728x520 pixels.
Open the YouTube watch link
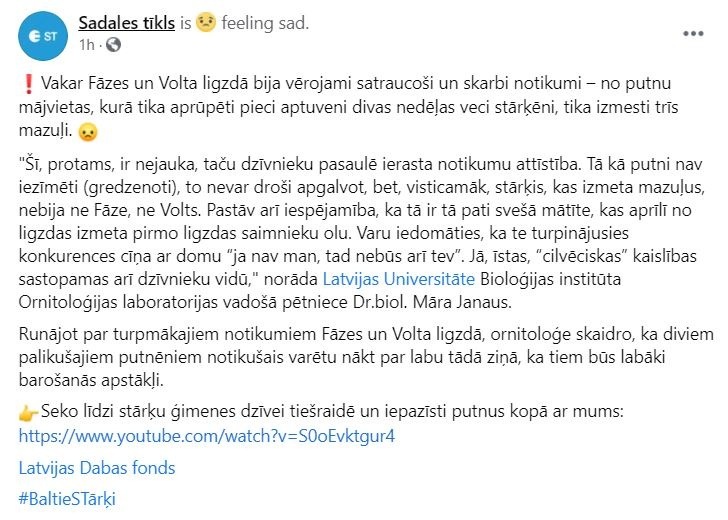tap(207, 436)
